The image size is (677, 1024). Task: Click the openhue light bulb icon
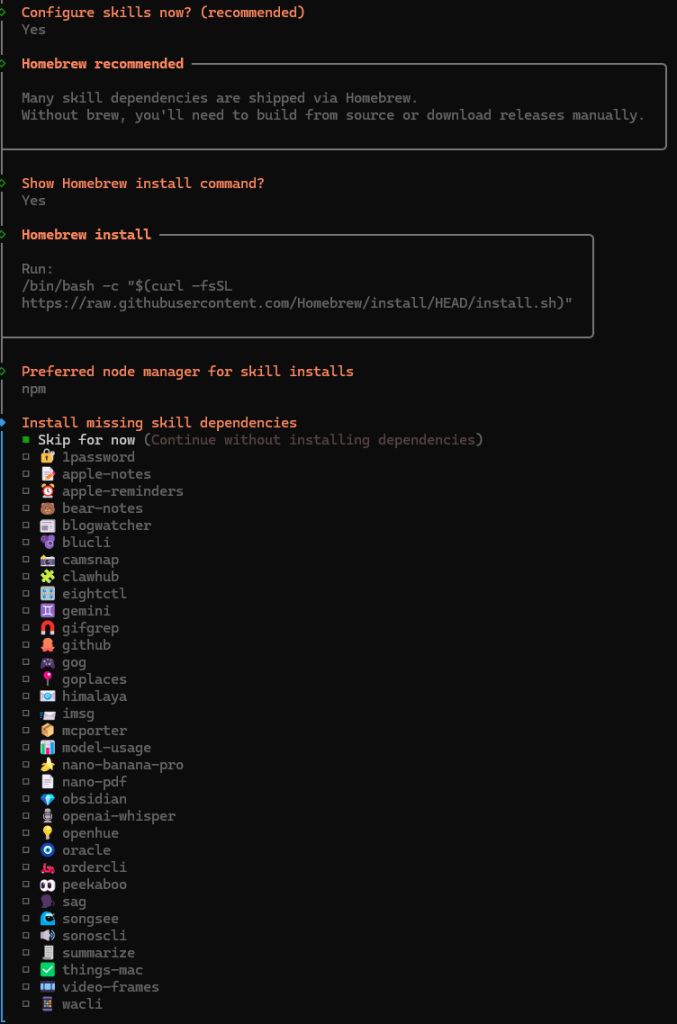click(47, 833)
